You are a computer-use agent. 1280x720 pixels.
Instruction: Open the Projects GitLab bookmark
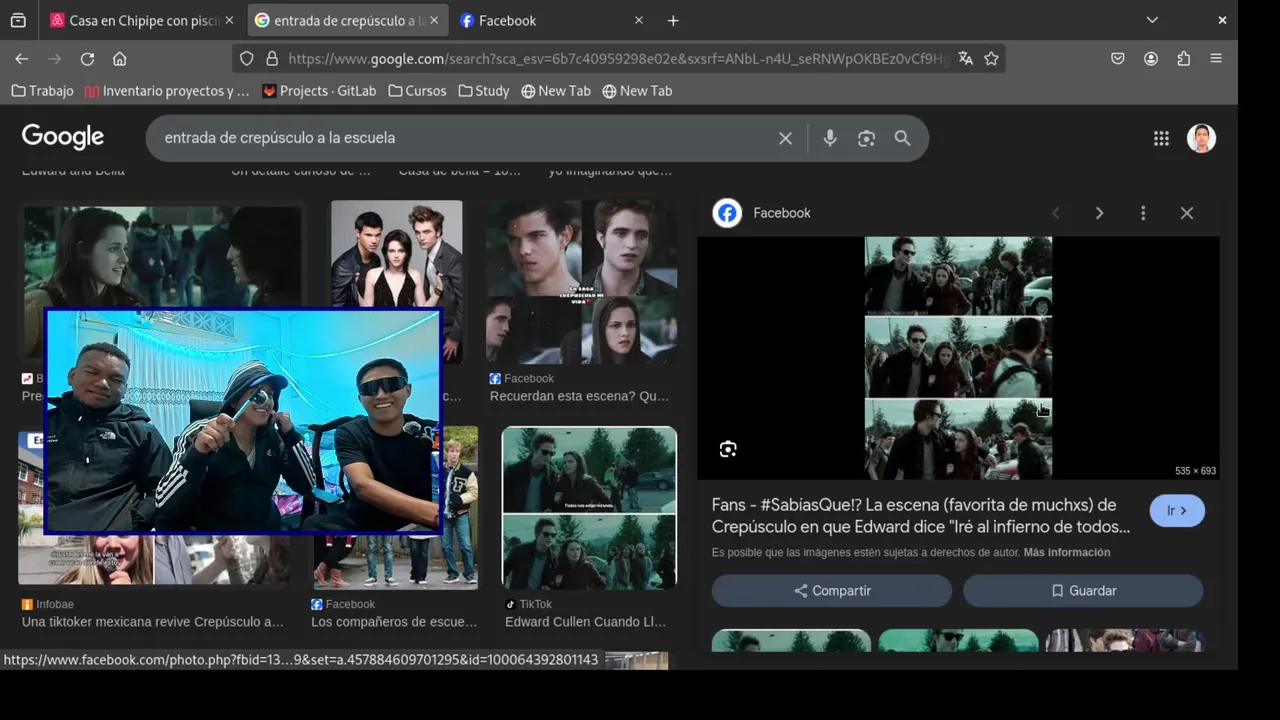click(x=319, y=91)
